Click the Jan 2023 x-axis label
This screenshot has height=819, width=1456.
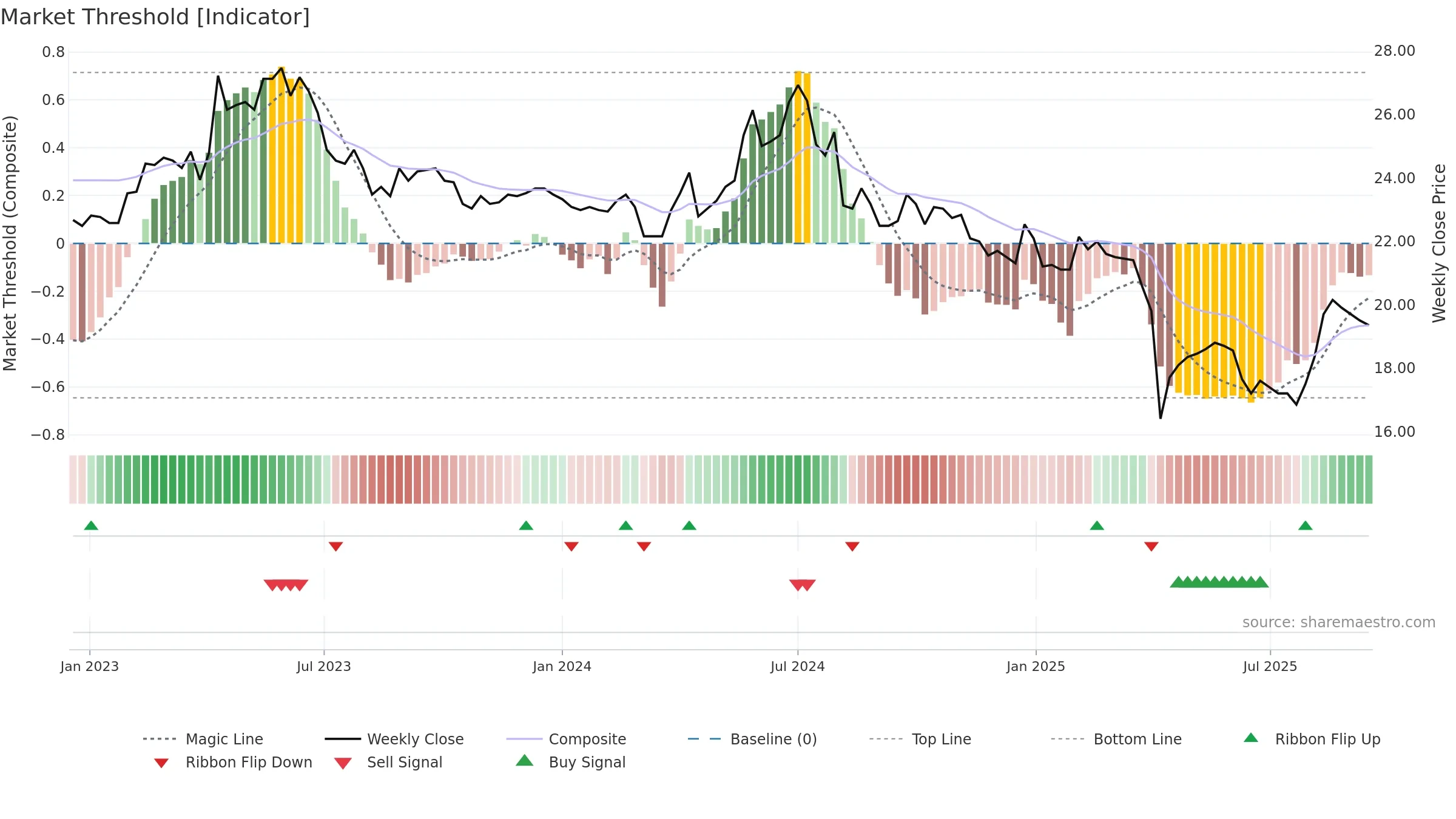(90, 667)
